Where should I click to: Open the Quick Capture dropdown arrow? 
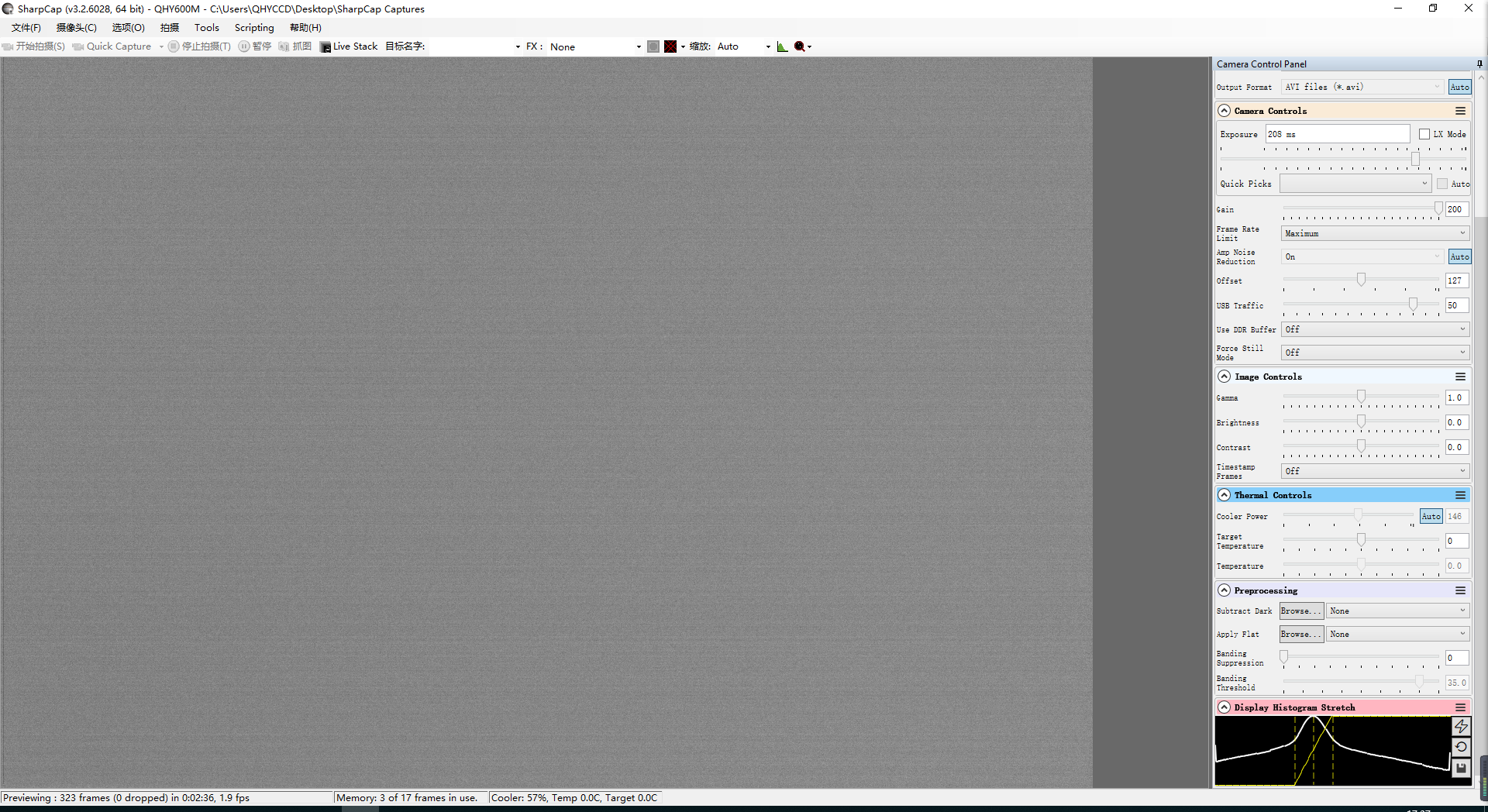point(161,46)
